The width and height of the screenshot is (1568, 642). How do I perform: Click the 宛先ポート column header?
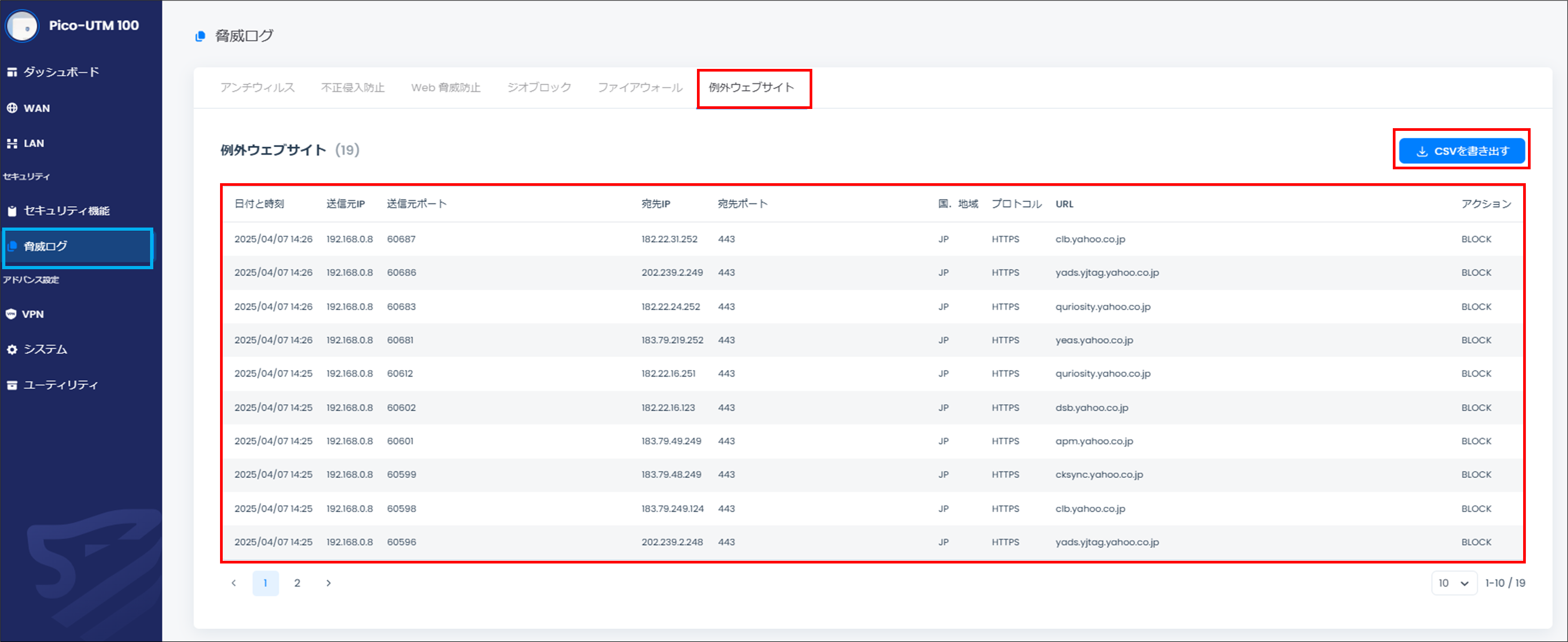coord(742,204)
